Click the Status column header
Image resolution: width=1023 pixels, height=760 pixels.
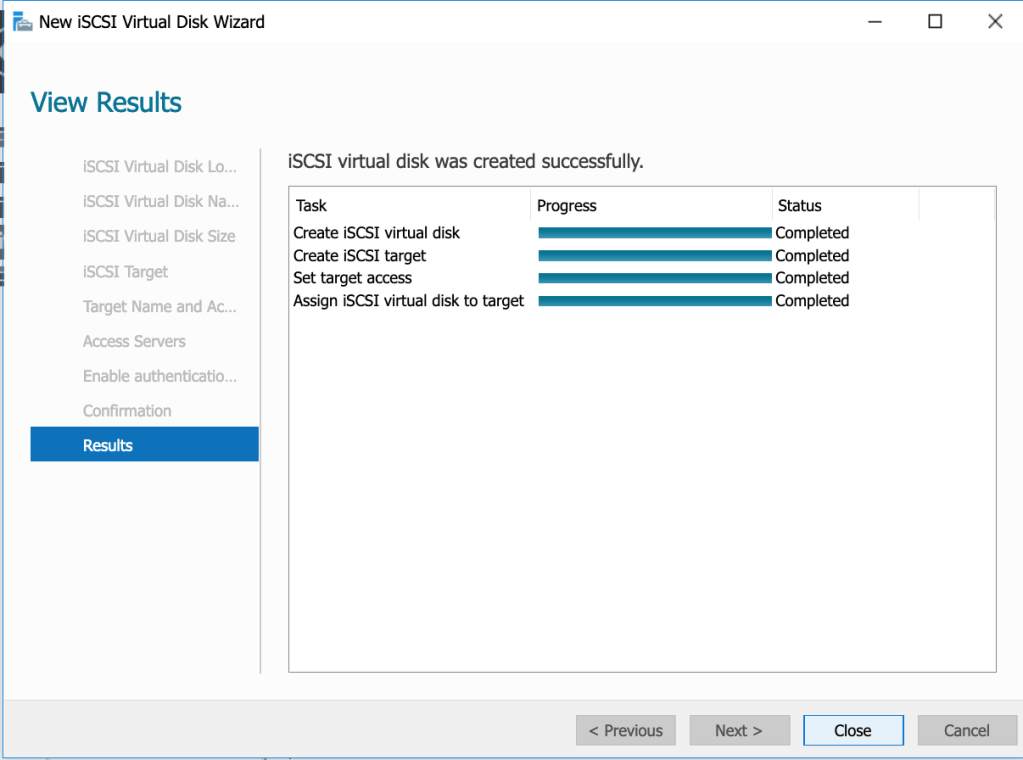pos(799,205)
